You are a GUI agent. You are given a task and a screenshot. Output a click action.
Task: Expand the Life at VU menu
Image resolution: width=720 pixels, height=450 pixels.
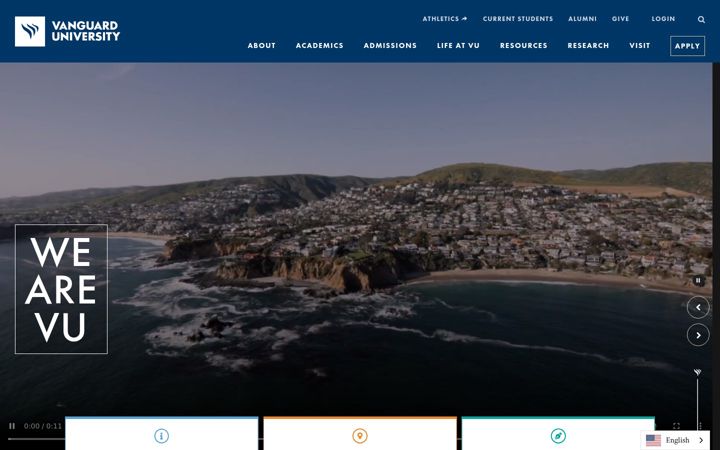click(x=458, y=45)
